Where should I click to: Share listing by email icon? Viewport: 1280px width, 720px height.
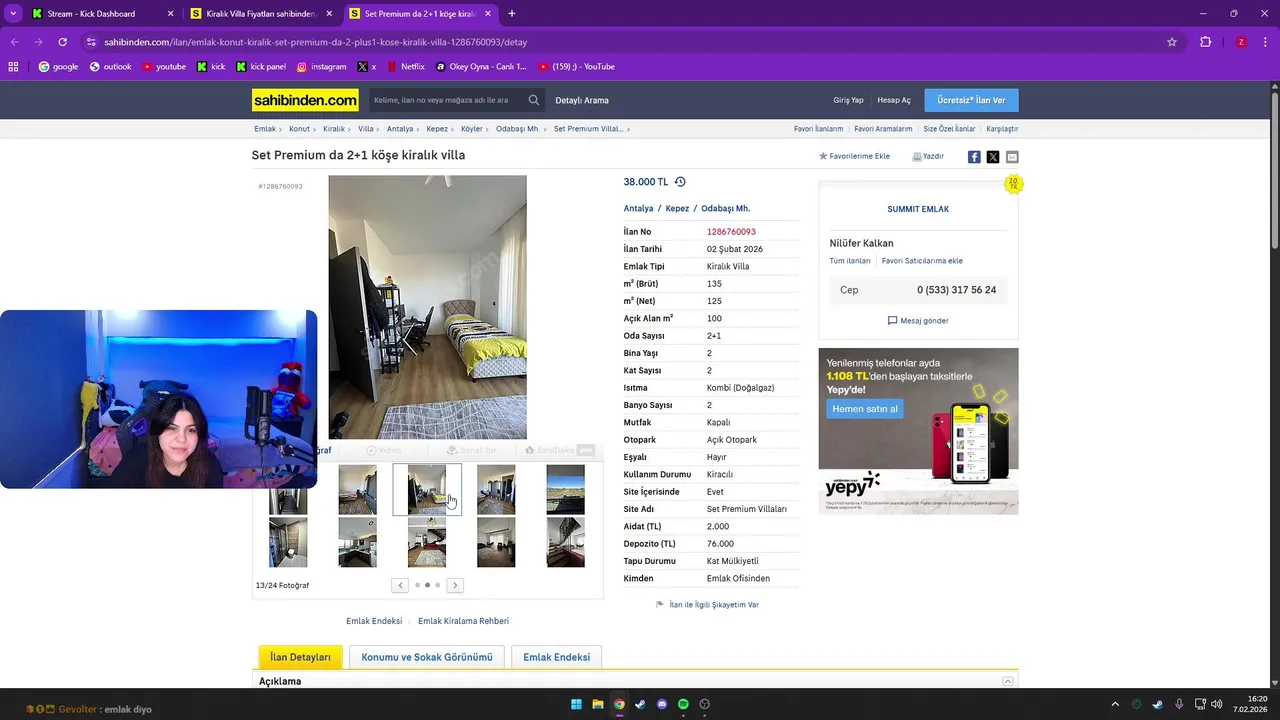(x=1012, y=157)
